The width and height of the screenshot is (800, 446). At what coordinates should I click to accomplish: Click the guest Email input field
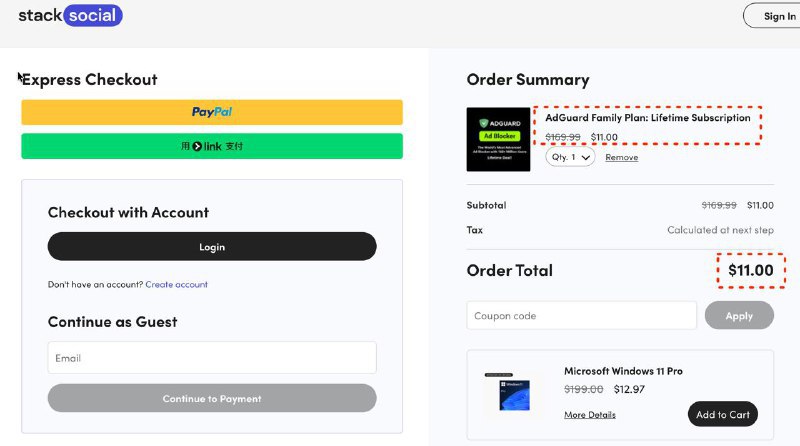[x=212, y=358]
